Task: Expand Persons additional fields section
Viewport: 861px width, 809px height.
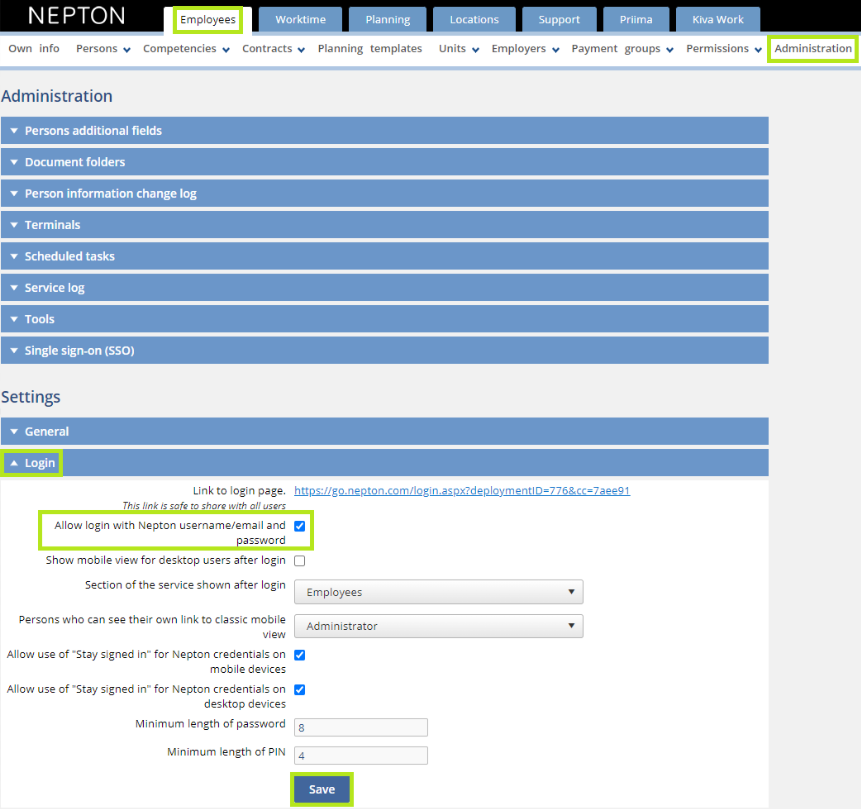Action: tap(384, 131)
